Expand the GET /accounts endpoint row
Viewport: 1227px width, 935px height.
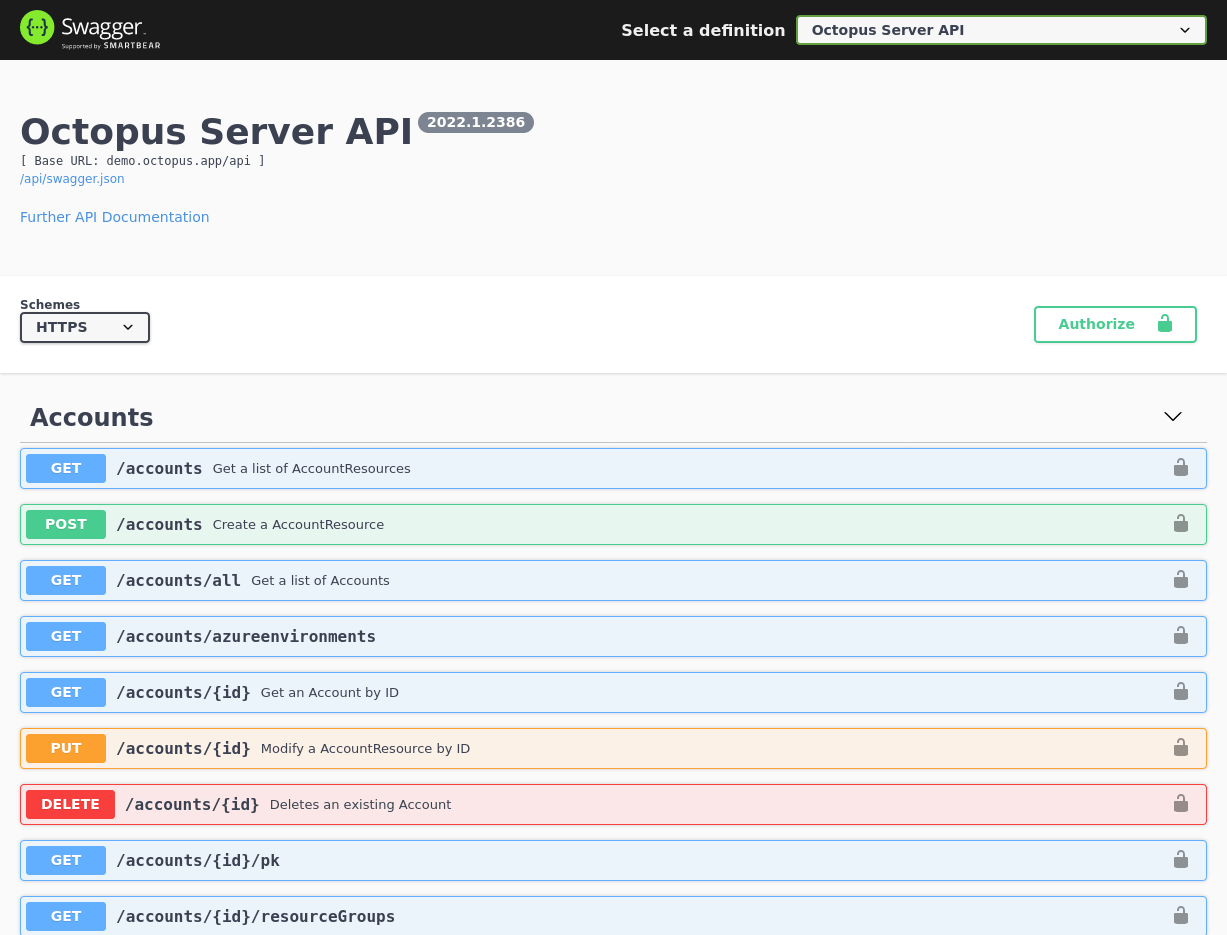(x=600, y=467)
